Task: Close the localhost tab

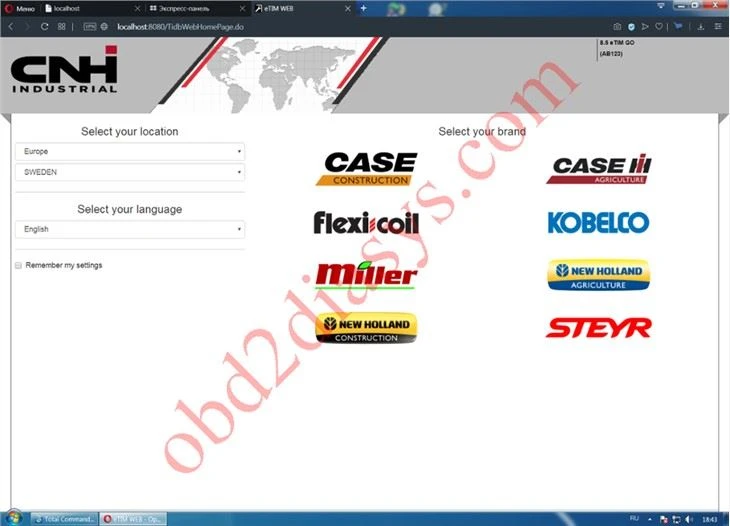Action: click(x=137, y=8)
